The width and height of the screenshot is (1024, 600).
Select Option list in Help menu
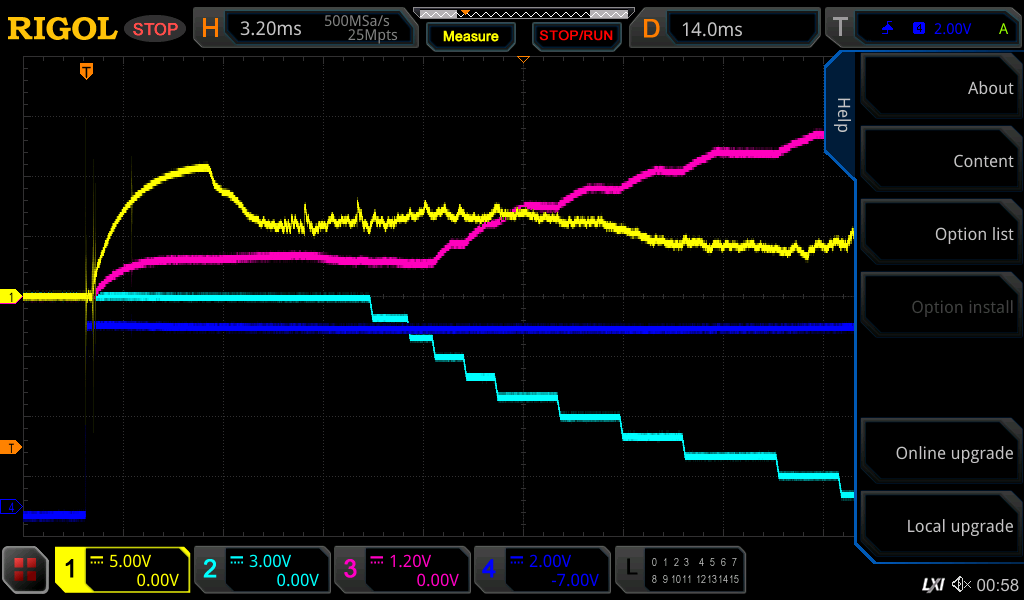pyautogui.click(x=940, y=234)
